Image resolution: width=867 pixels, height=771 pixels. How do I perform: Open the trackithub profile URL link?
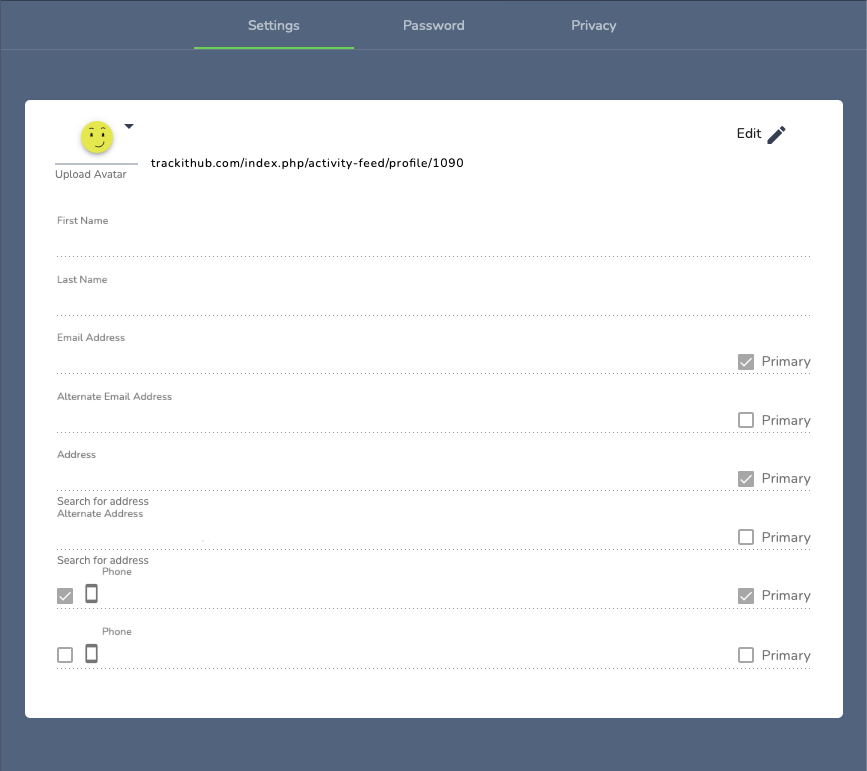pyautogui.click(x=307, y=163)
